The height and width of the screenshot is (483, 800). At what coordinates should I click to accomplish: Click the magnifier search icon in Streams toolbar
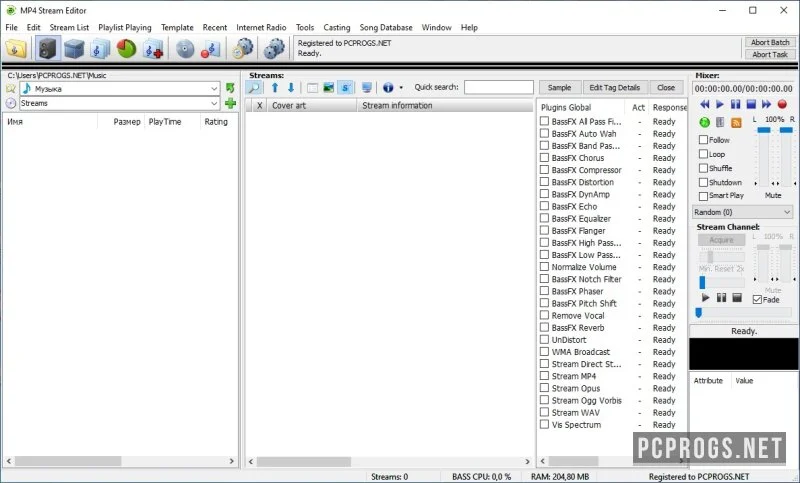254,88
